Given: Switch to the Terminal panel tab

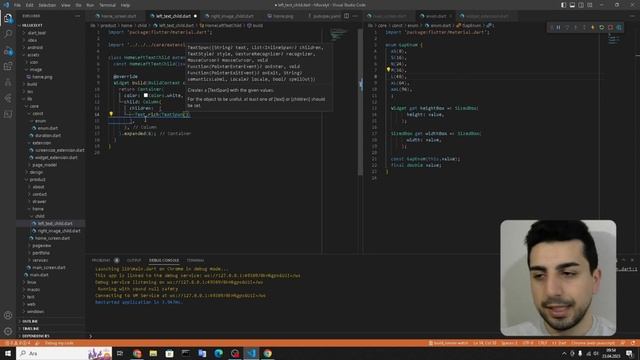Looking at the screenshot, I should (196, 260).
